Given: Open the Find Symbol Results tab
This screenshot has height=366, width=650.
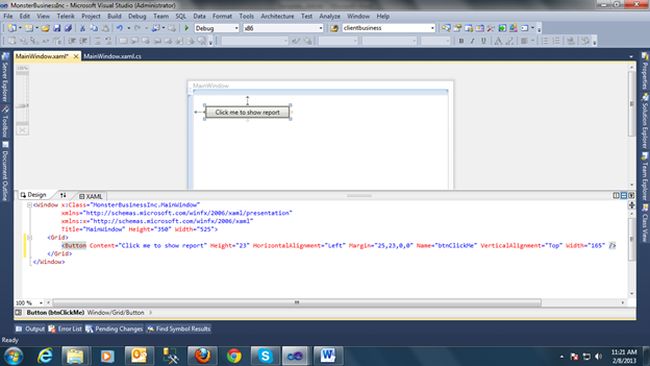Looking at the screenshot, I should pos(179,329).
